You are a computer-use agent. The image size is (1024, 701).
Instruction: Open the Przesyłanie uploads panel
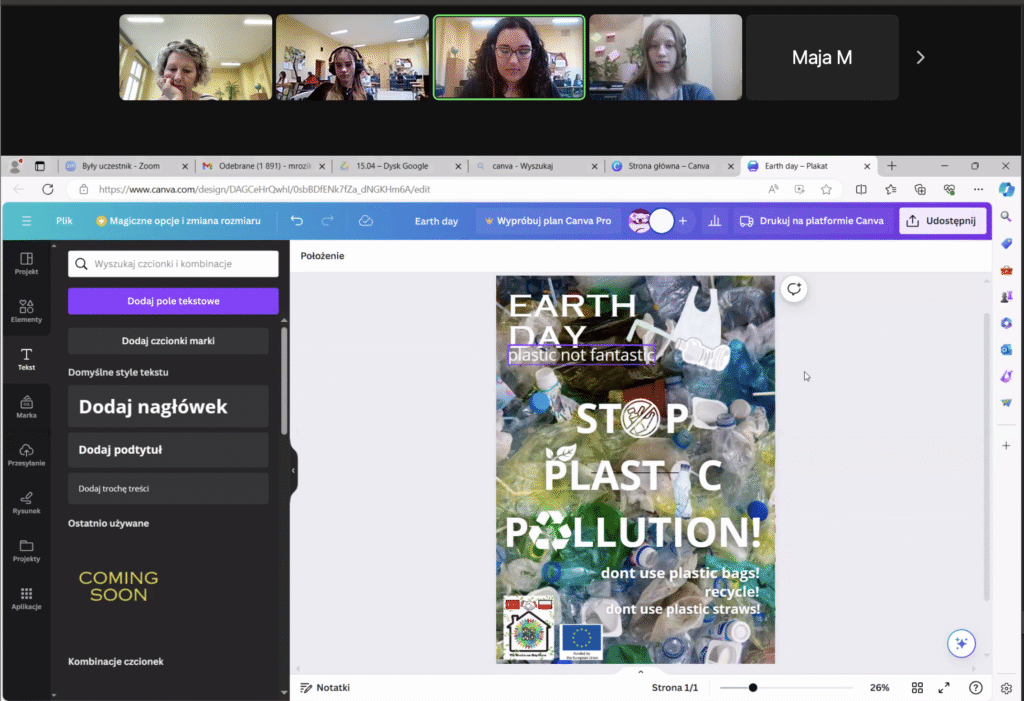[26, 455]
